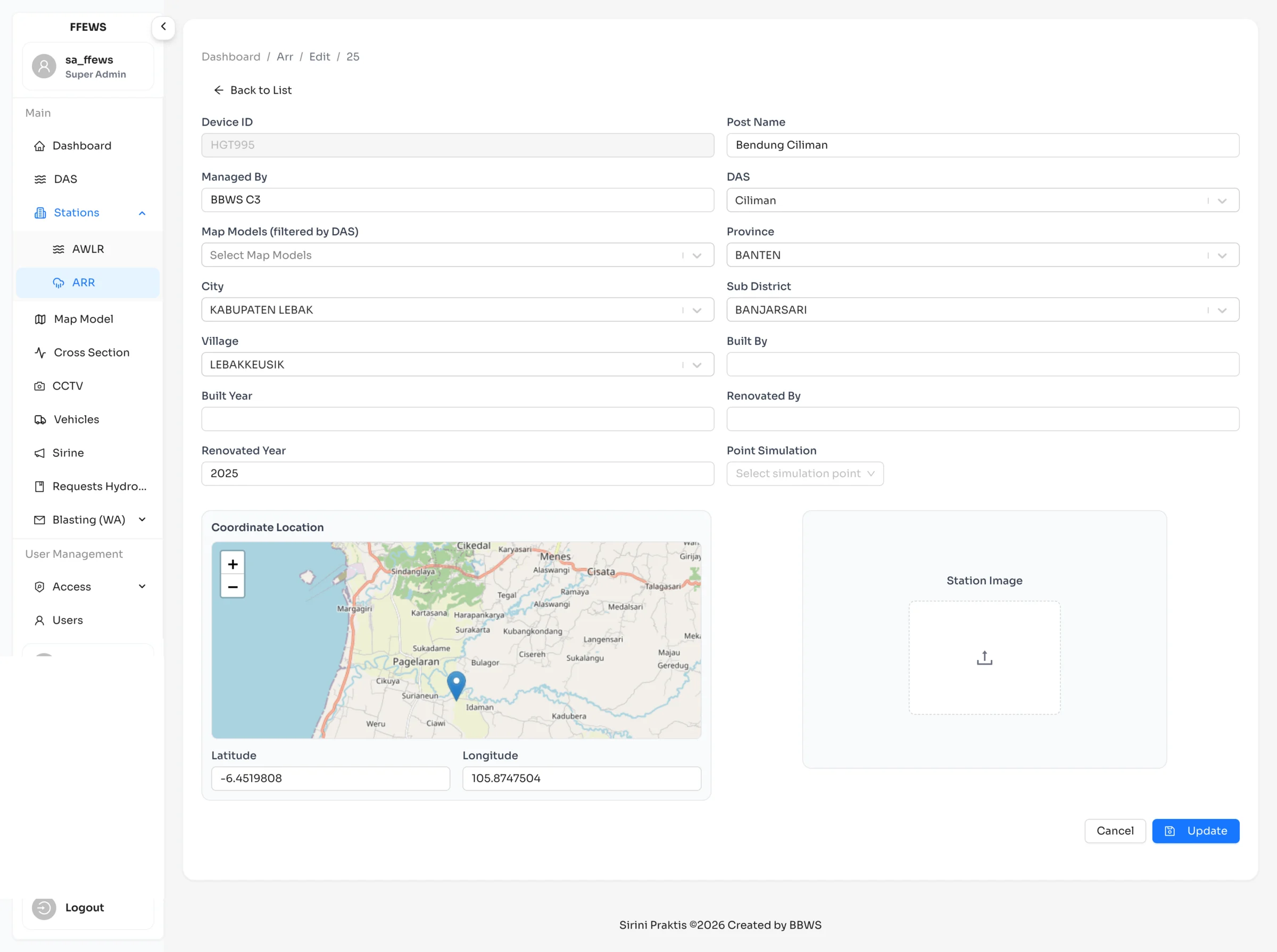This screenshot has width=1277, height=952.
Task: Click the Longitude input field
Action: pos(582,779)
